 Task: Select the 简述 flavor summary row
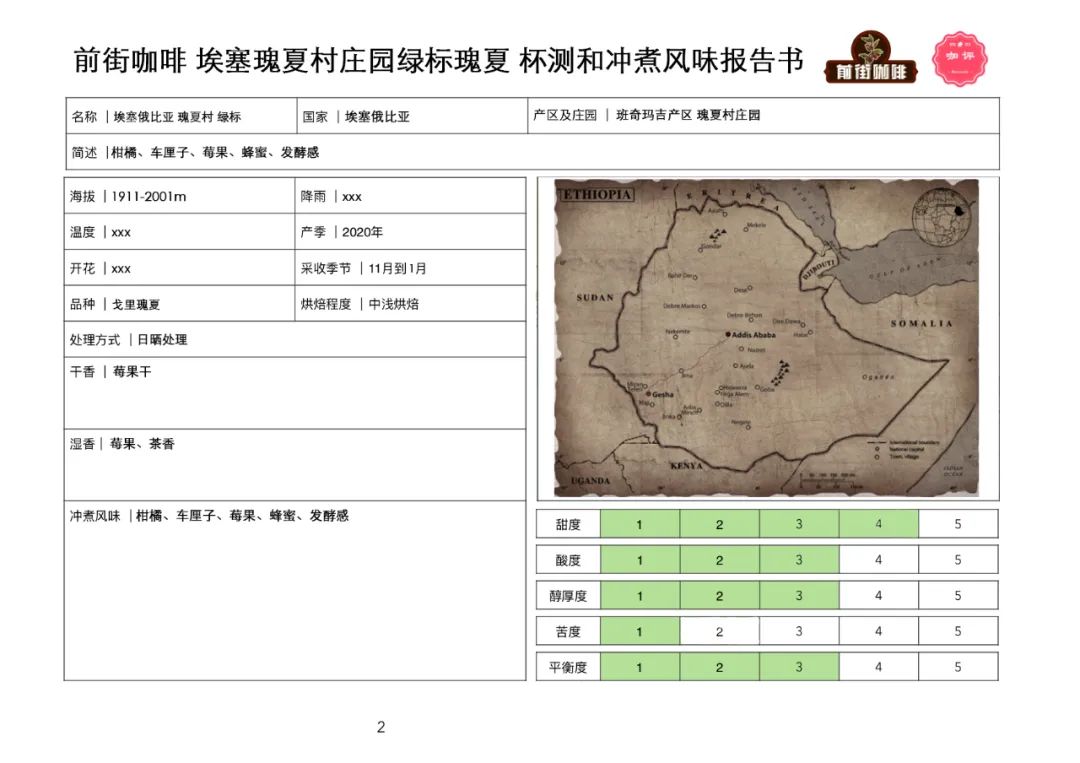532,151
